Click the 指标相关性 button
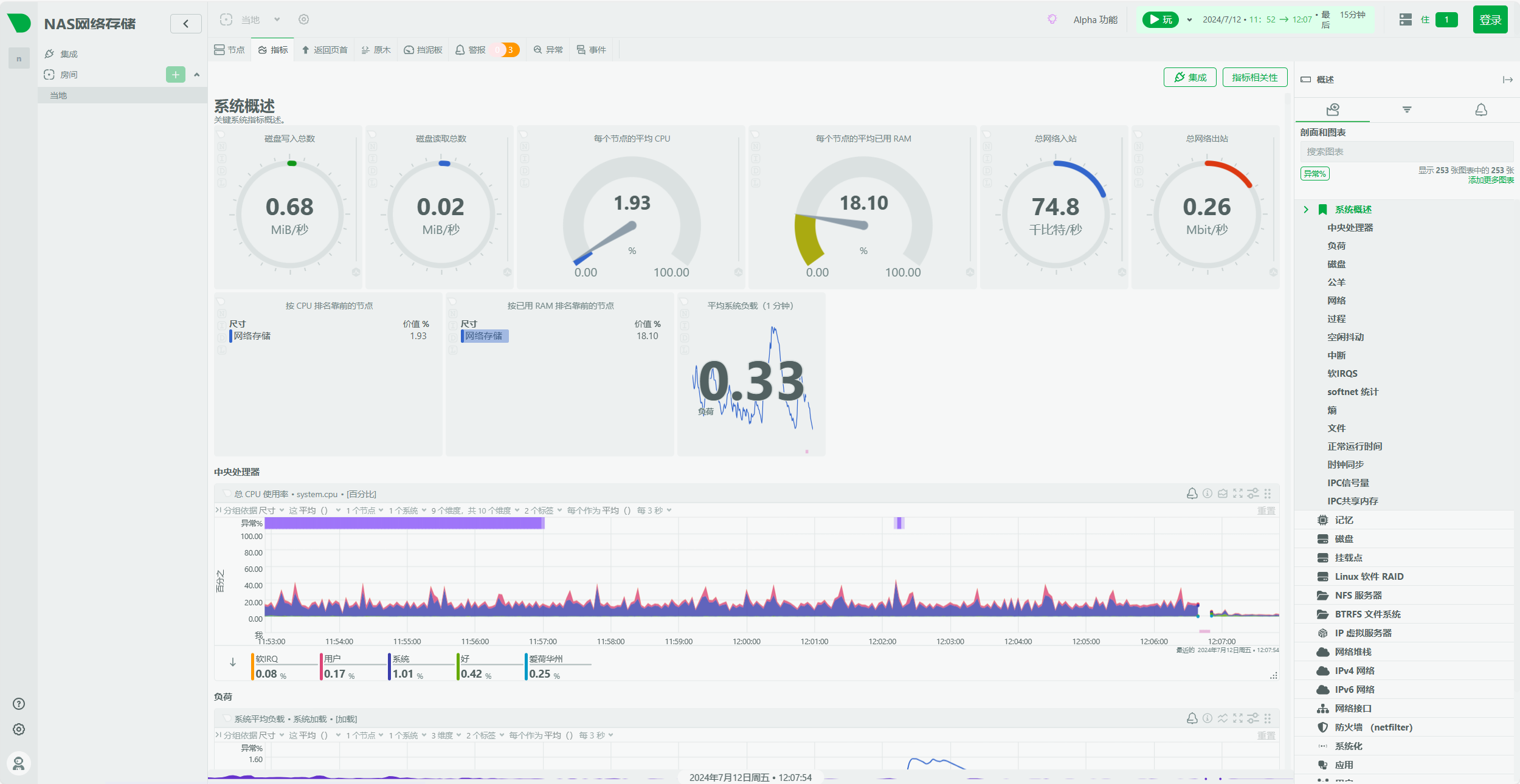Viewport: 1520px width, 784px height. 1254,77
